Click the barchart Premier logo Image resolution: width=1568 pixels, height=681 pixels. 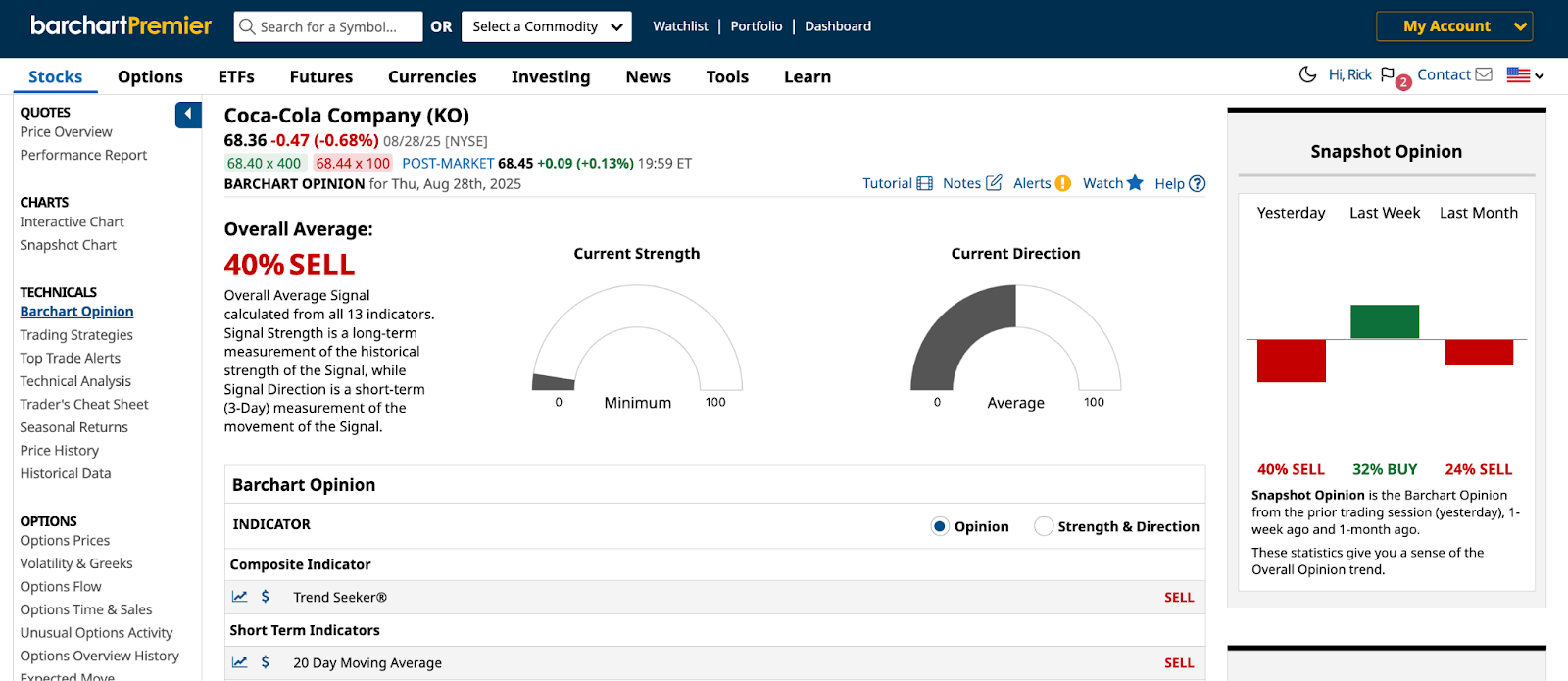click(121, 25)
